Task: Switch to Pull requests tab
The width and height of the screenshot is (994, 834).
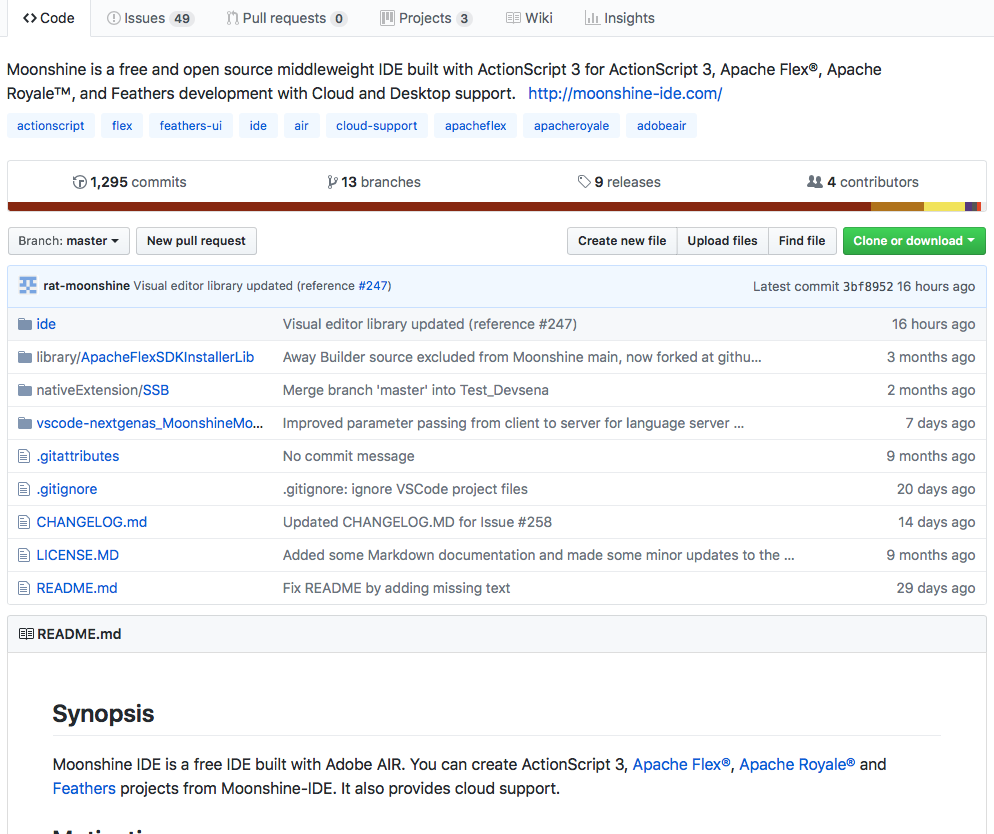Action: pyautogui.click(x=286, y=18)
